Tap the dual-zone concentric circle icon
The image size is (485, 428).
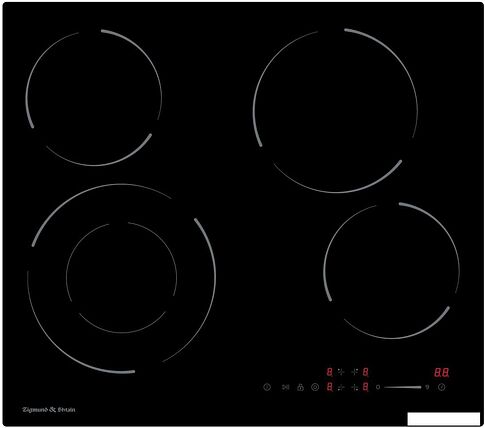tap(315, 387)
